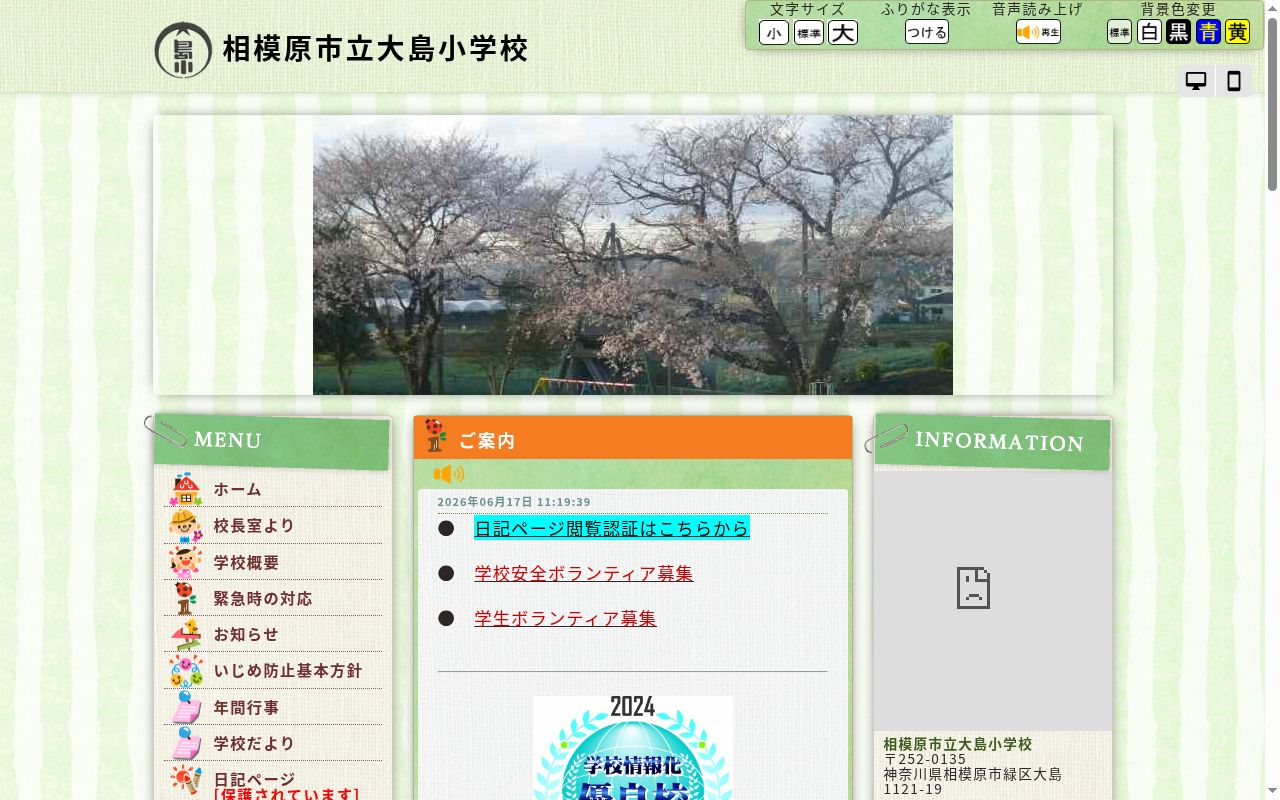1280x800 pixels.
Task: Change background to black (黒)
Action: 1179,32
